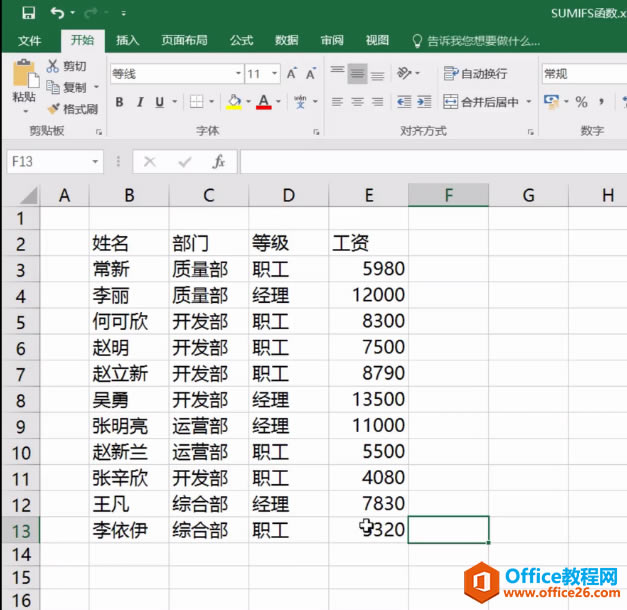The image size is (627, 610).
Task: Expand the fill color dropdown arrow
Action: point(248,102)
